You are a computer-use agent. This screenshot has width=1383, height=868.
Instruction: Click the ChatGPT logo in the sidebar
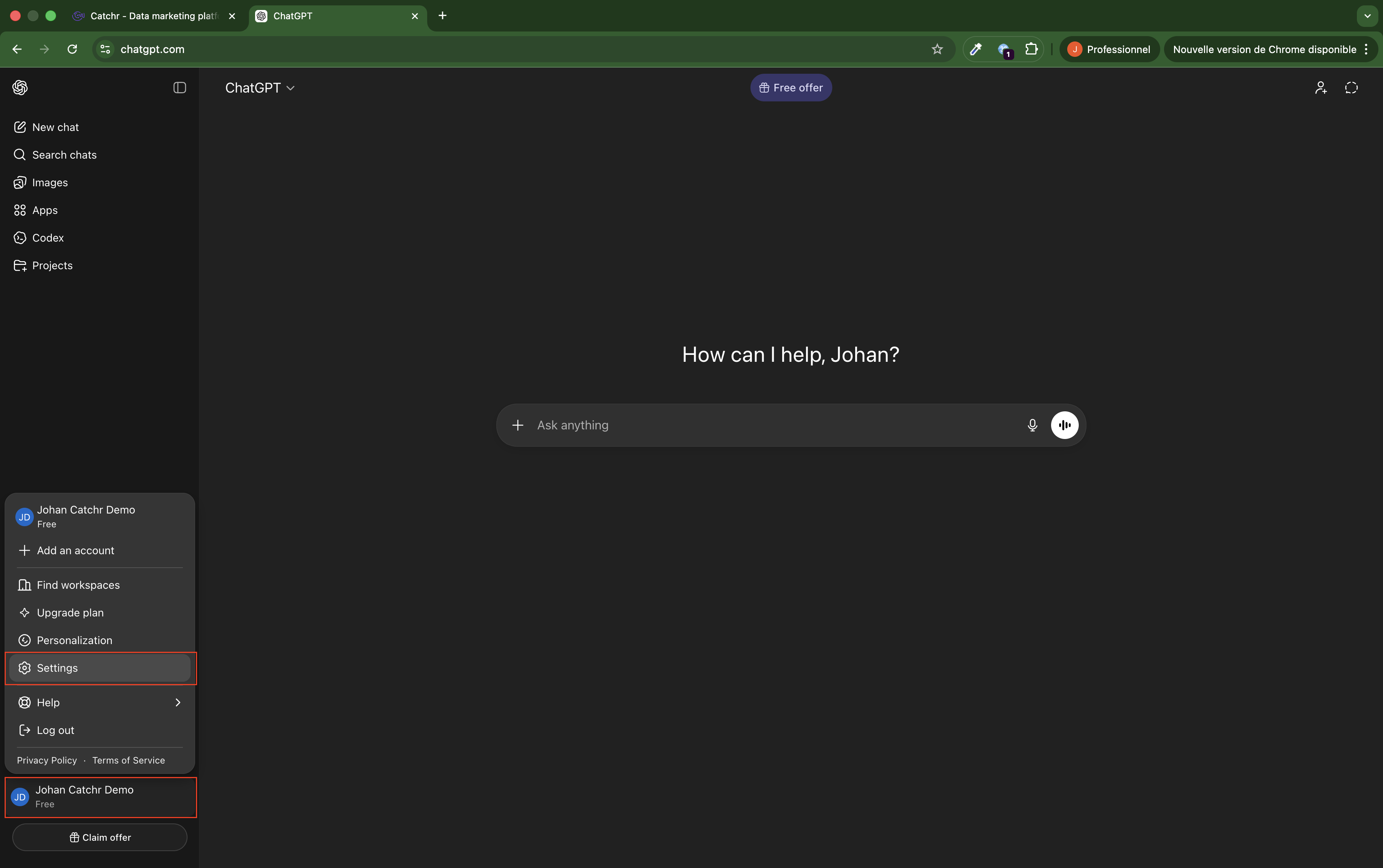click(20, 88)
